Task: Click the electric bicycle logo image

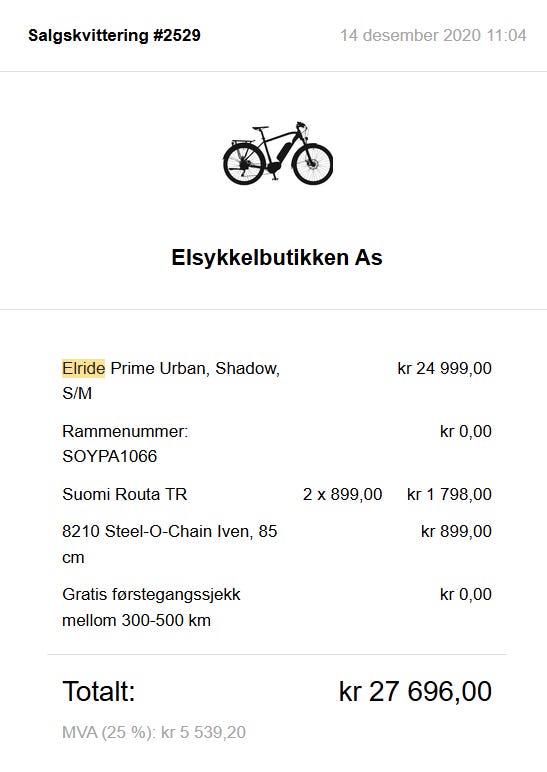Action: tap(278, 153)
